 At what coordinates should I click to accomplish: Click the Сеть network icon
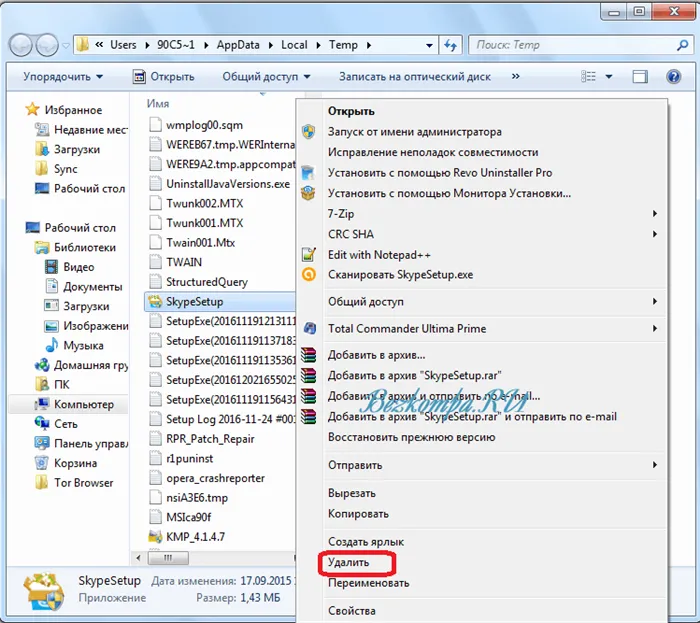[42, 424]
